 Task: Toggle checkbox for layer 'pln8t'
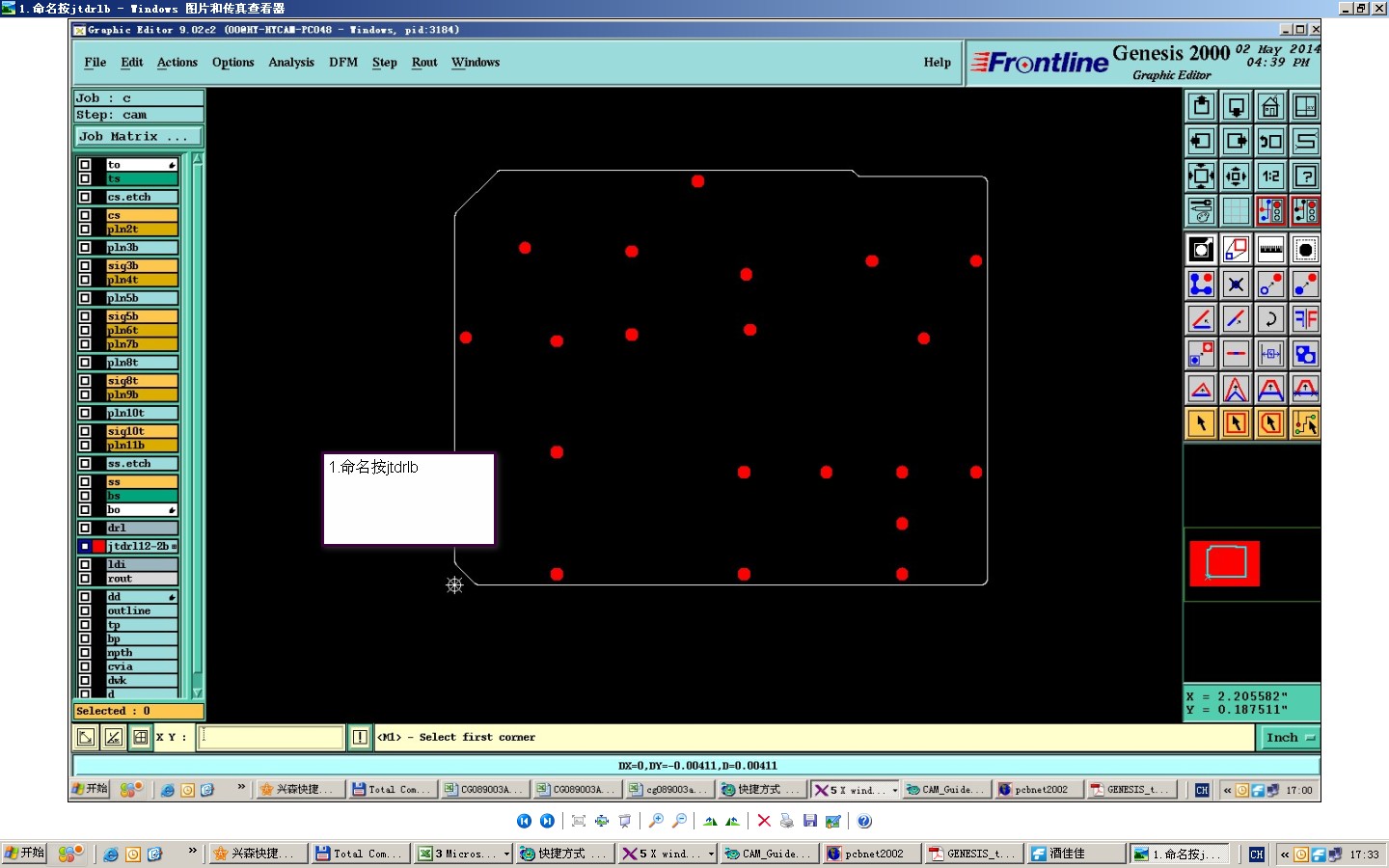tap(85, 363)
